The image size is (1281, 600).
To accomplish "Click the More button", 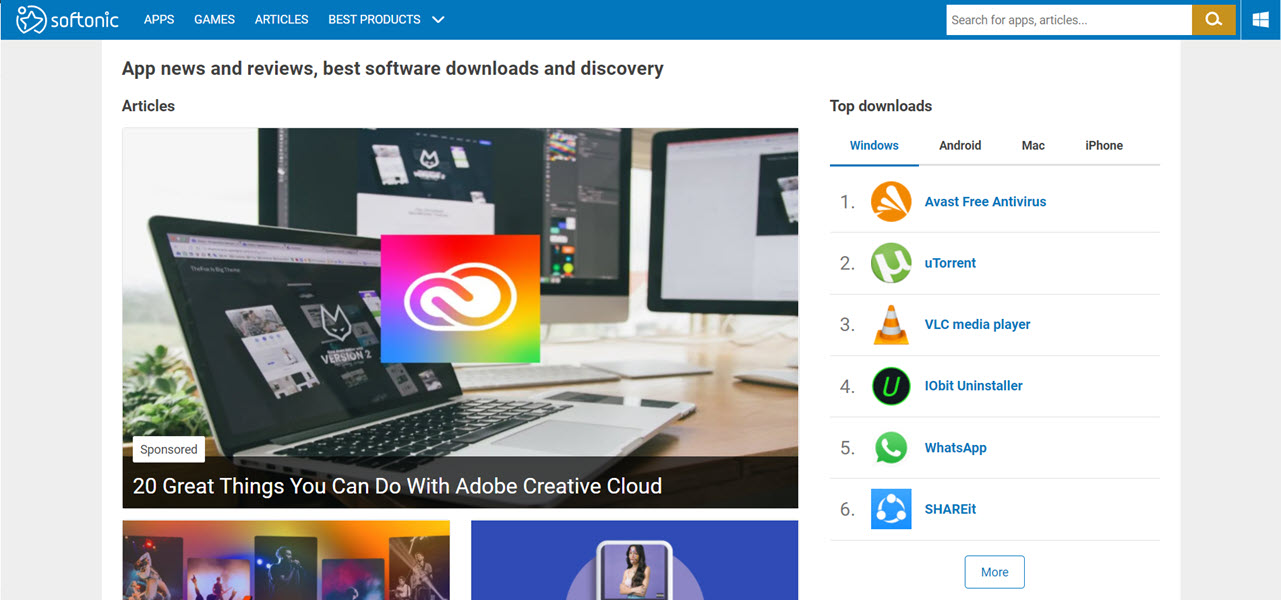I will (x=994, y=572).
